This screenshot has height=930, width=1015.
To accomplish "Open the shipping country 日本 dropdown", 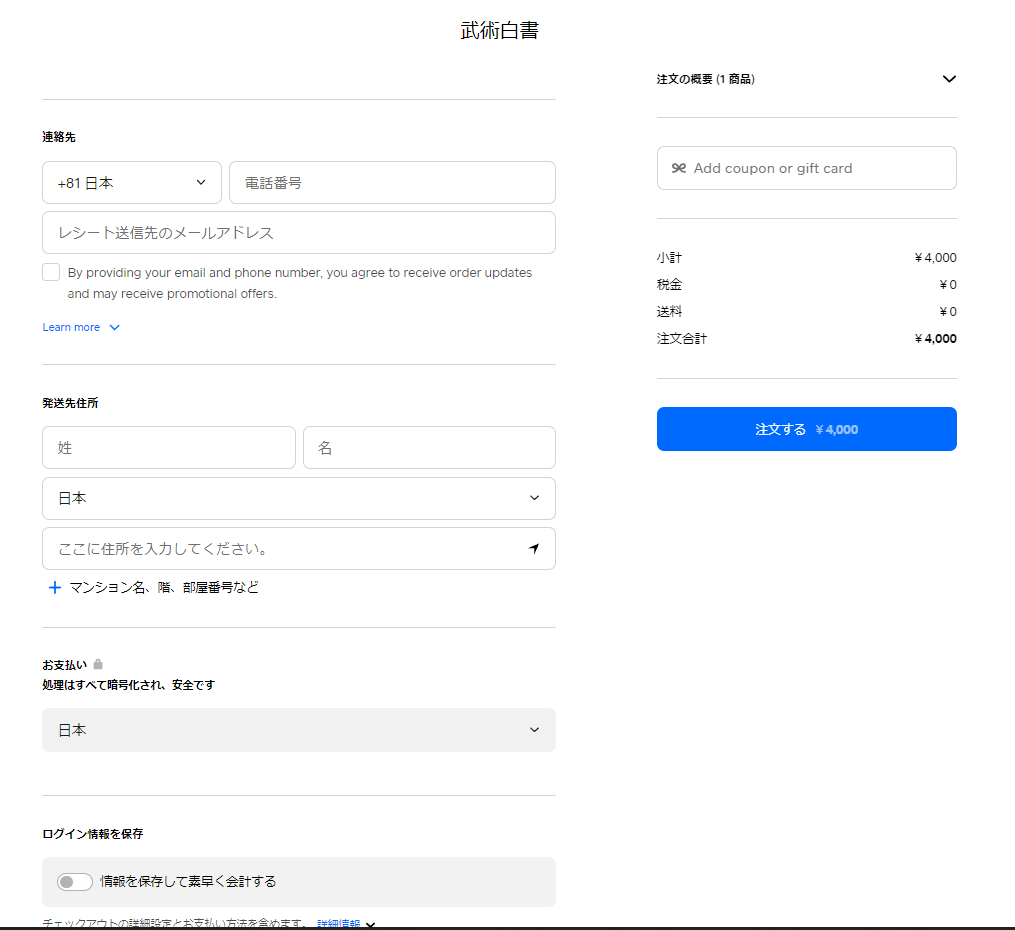I will click(x=298, y=498).
